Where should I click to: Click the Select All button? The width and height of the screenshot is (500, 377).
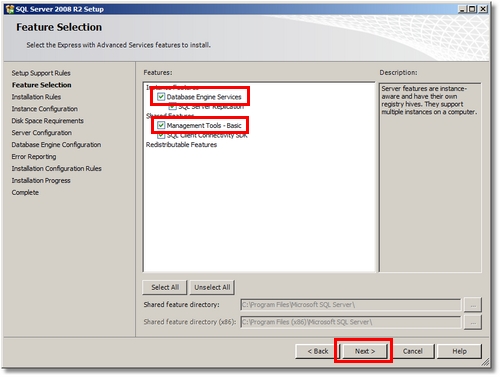[165, 287]
